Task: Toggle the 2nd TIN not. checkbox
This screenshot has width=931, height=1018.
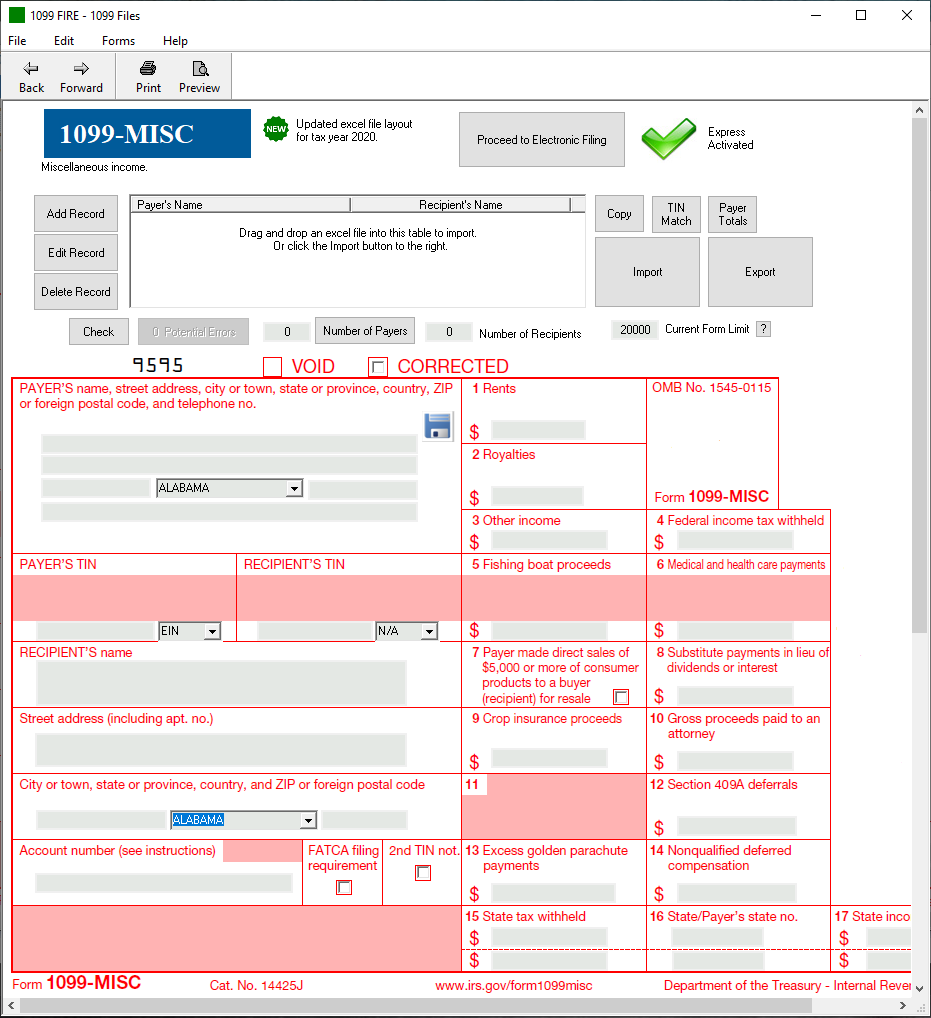Action: pyautogui.click(x=423, y=873)
